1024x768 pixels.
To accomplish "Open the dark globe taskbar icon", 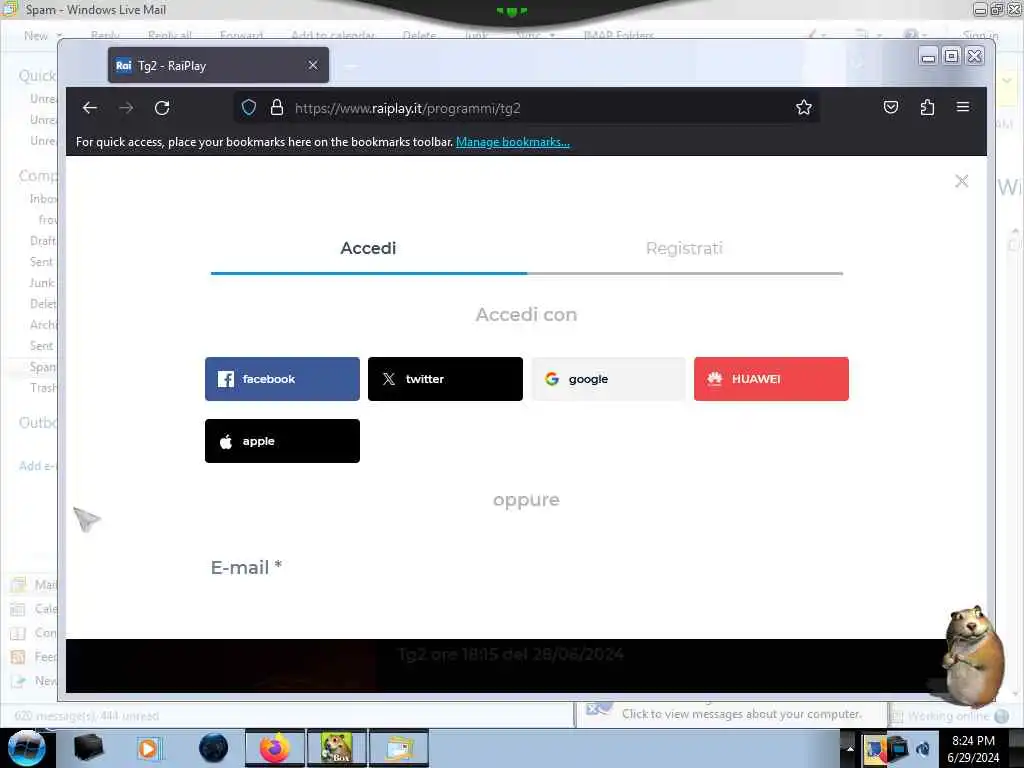I will (214, 748).
